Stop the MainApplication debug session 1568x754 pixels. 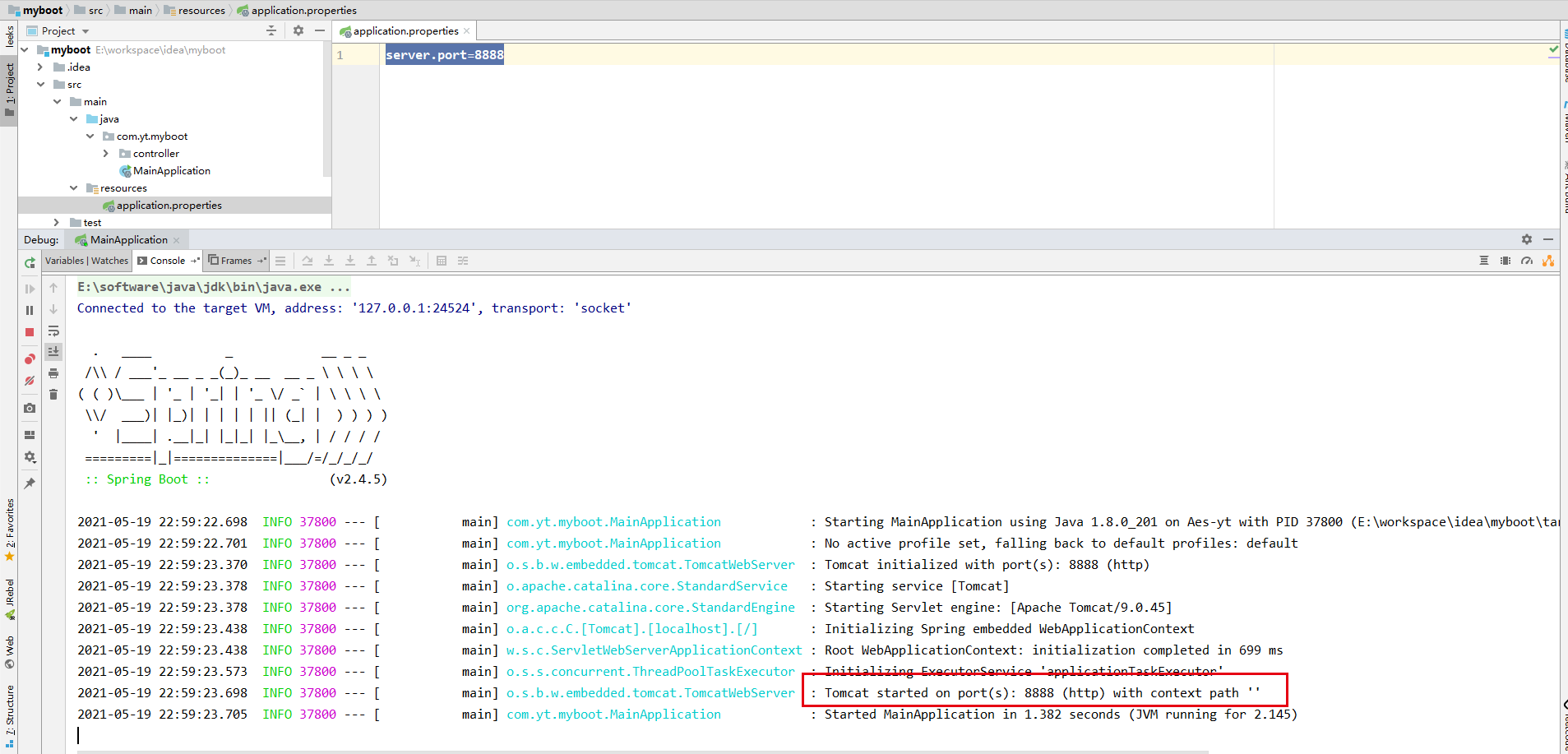pos(30,332)
